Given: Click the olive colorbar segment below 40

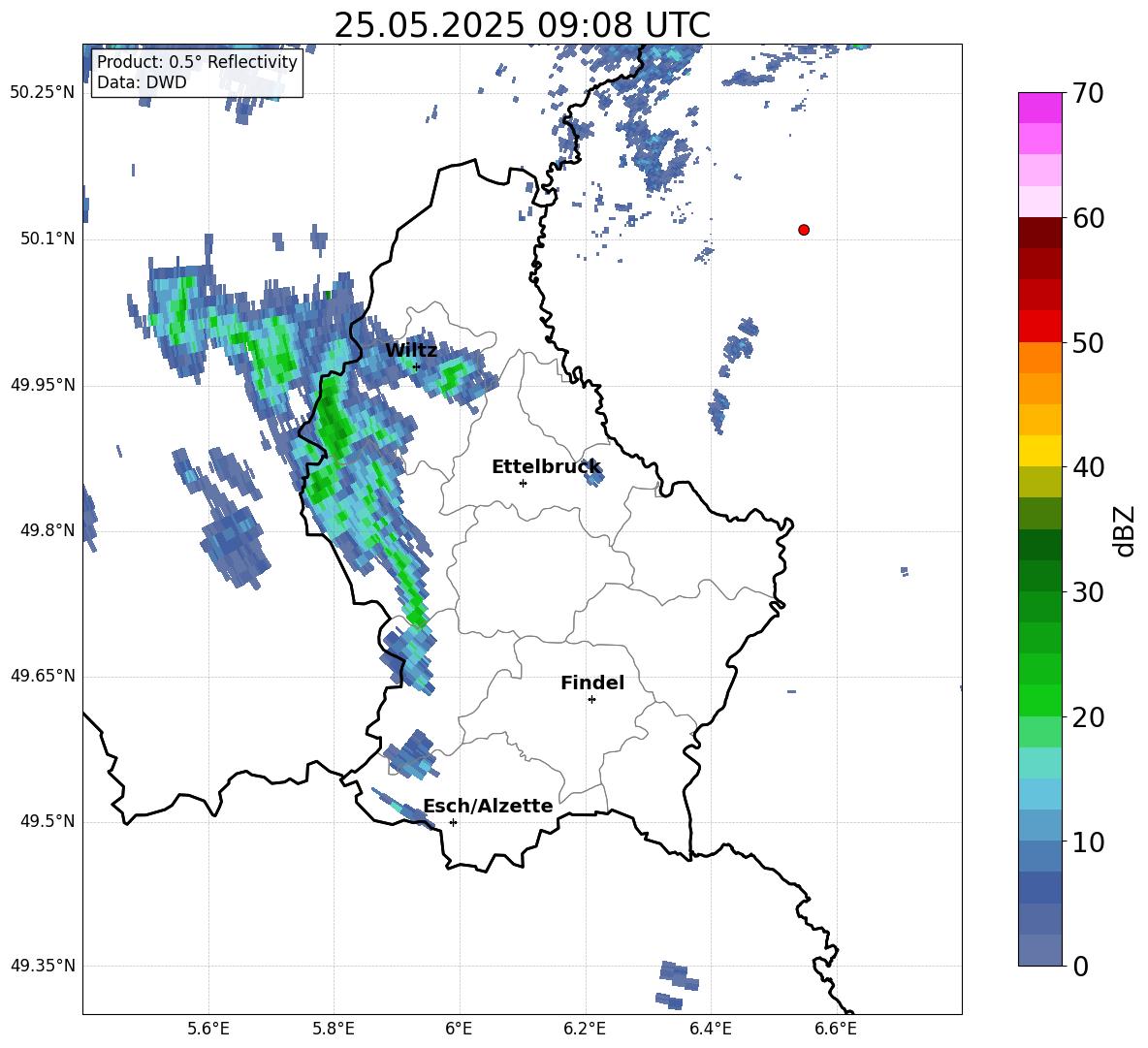Looking at the screenshot, I should (1040, 482).
